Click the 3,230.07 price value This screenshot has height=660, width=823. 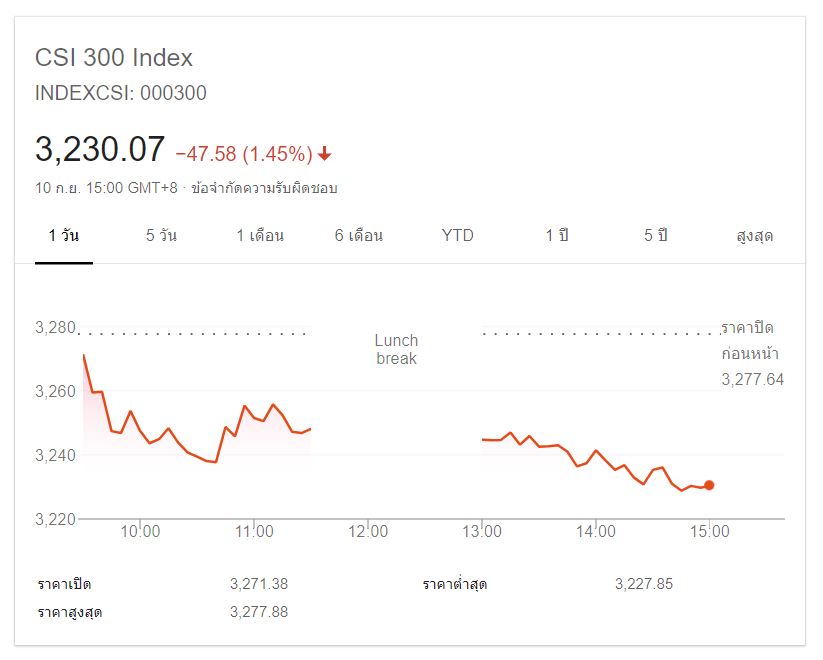100,150
